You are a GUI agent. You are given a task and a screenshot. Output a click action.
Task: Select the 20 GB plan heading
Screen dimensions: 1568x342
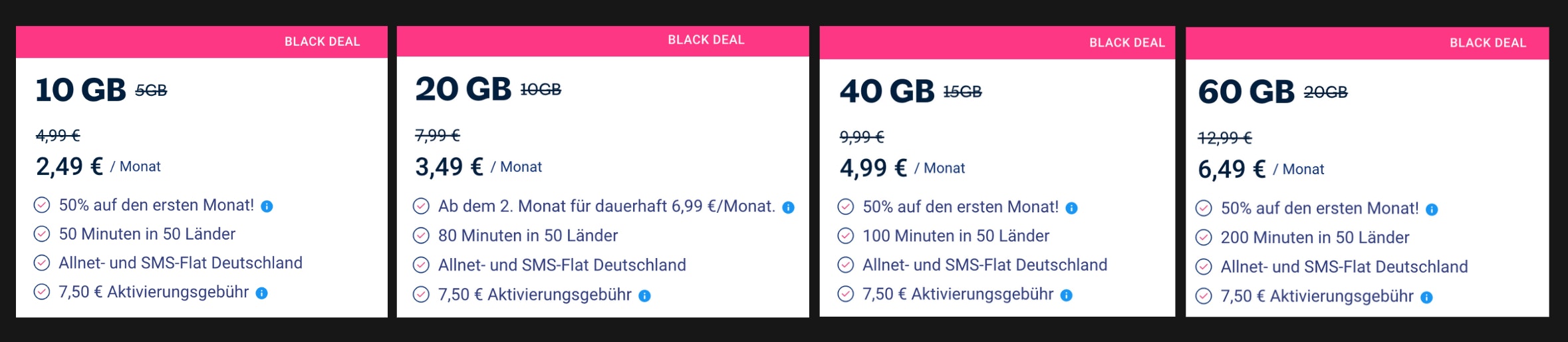click(x=463, y=89)
